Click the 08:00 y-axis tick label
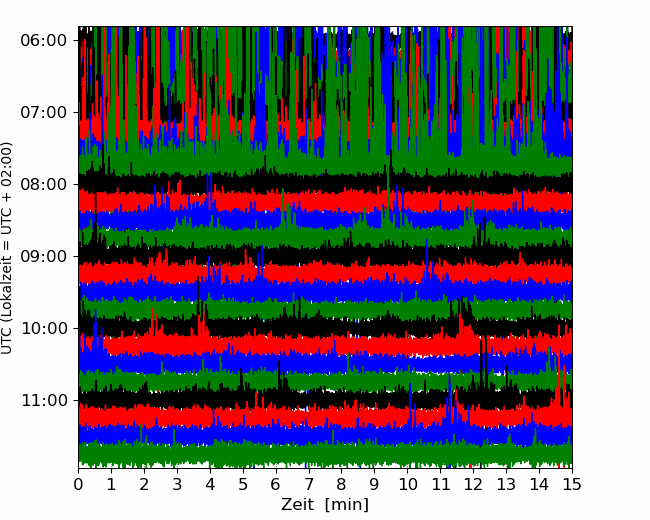650x520 pixels. (44, 185)
